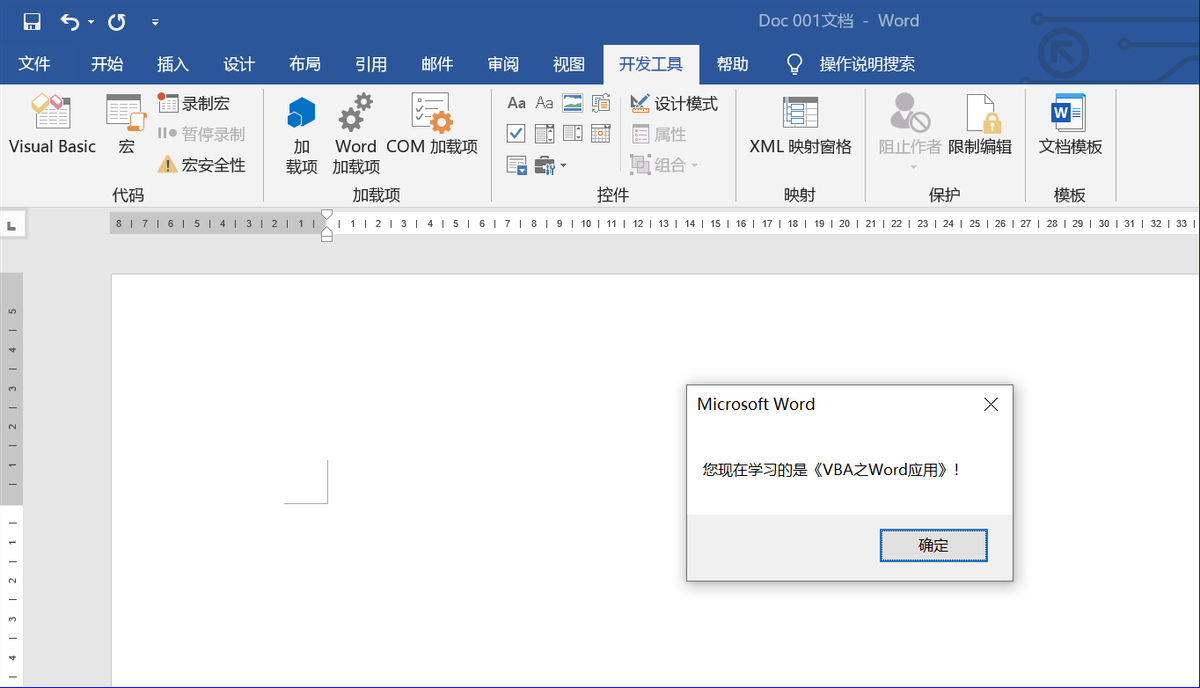Redo or repeat the last action
Viewport: 1200px width, 688px height.
(x=117, y=21)
